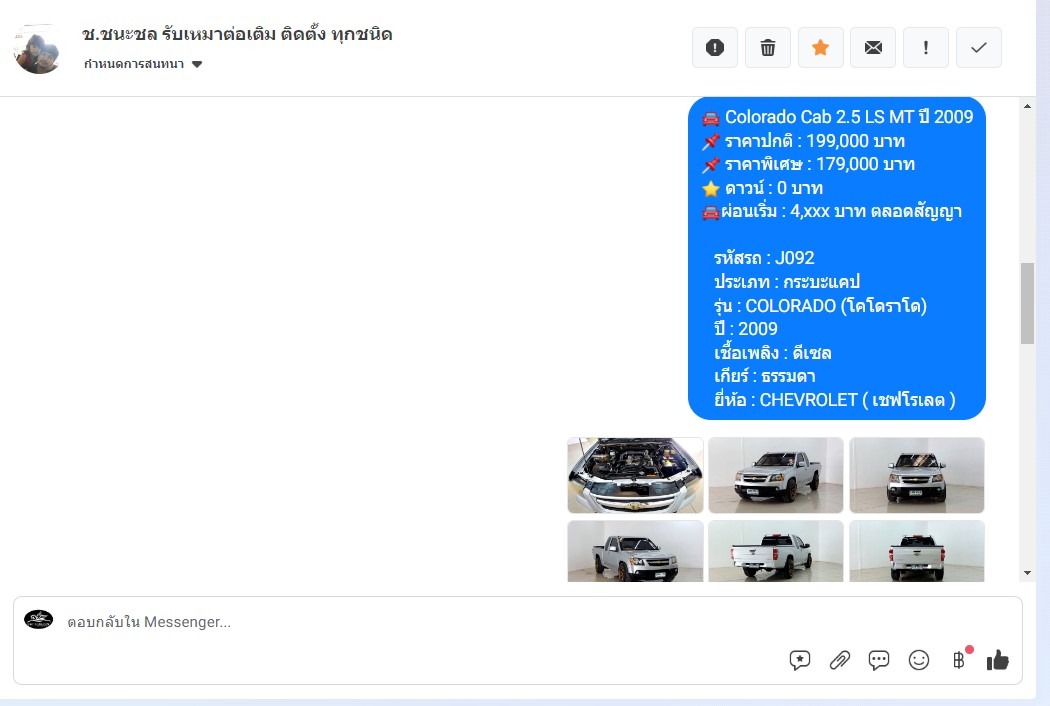Toggle the orange star follow-up icon

[x=820, y=48]
